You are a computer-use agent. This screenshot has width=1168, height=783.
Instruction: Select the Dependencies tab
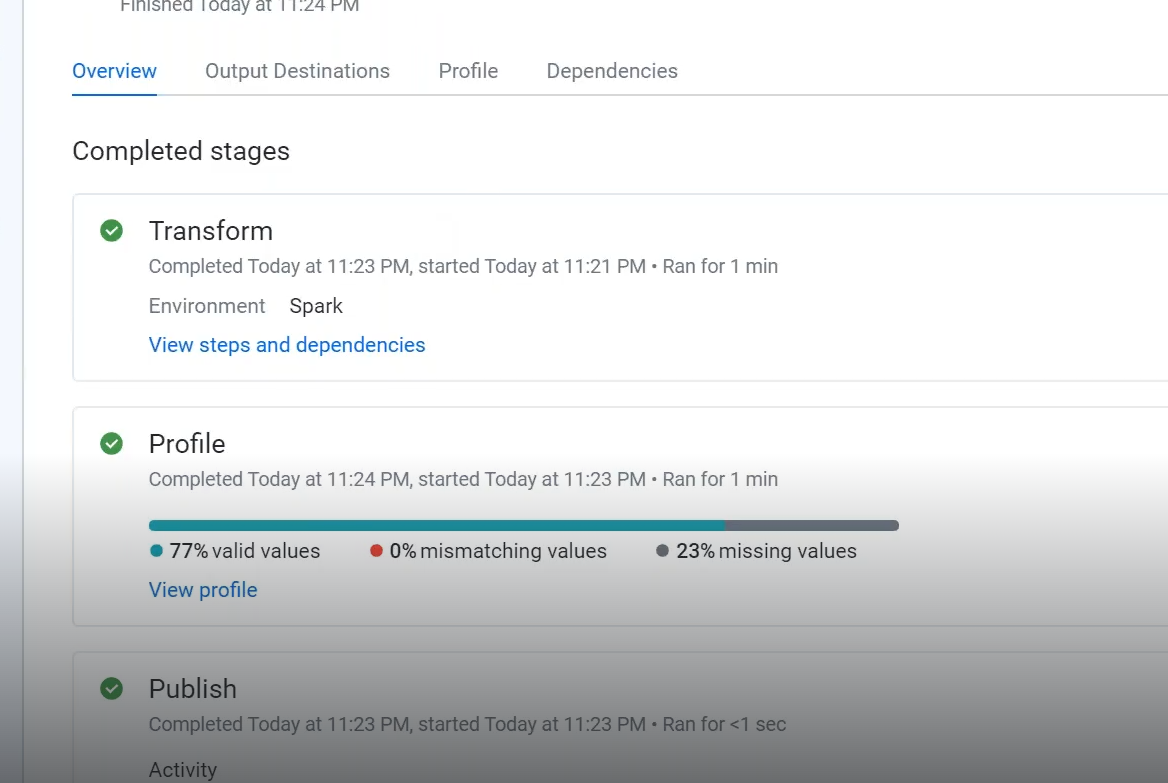pyautogui.click(x=612, y=71)
